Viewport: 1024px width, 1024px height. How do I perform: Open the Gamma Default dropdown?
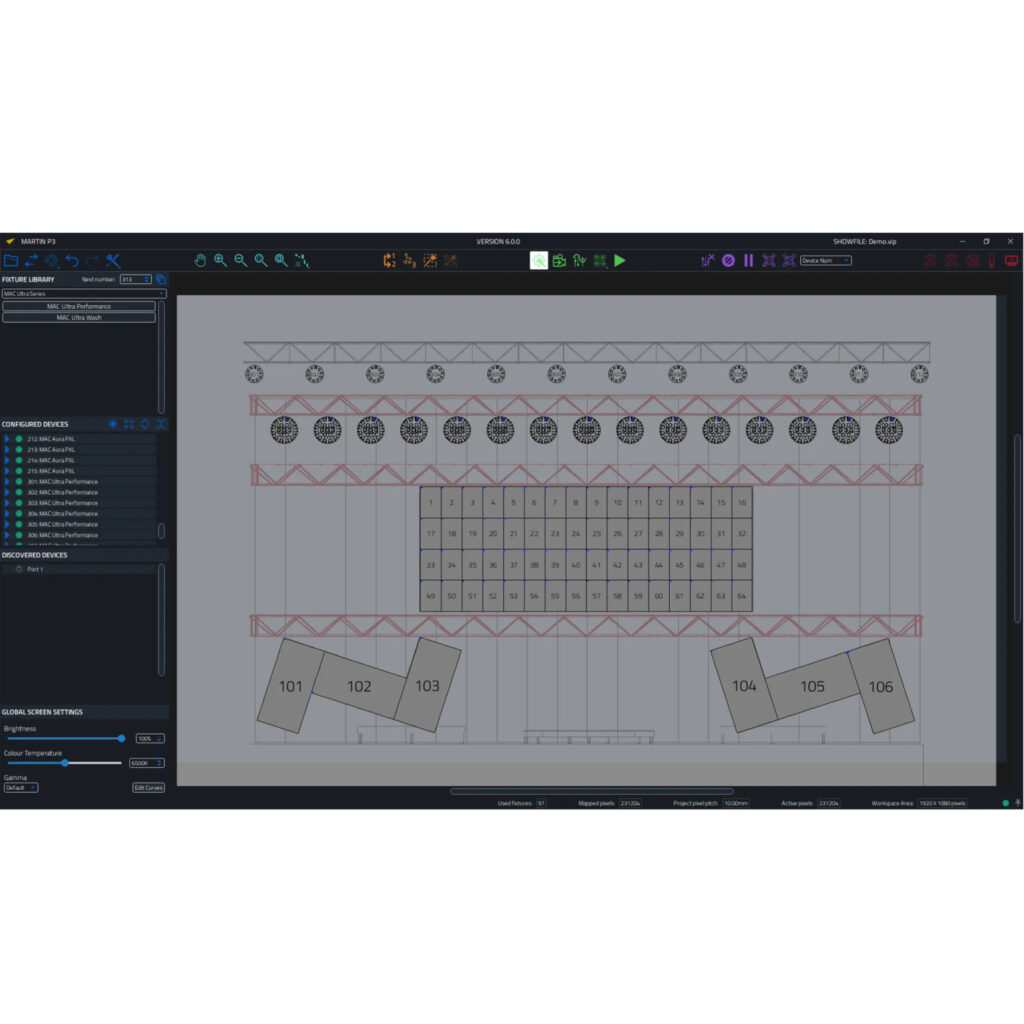pyautogui.click(x=20, y=787)
